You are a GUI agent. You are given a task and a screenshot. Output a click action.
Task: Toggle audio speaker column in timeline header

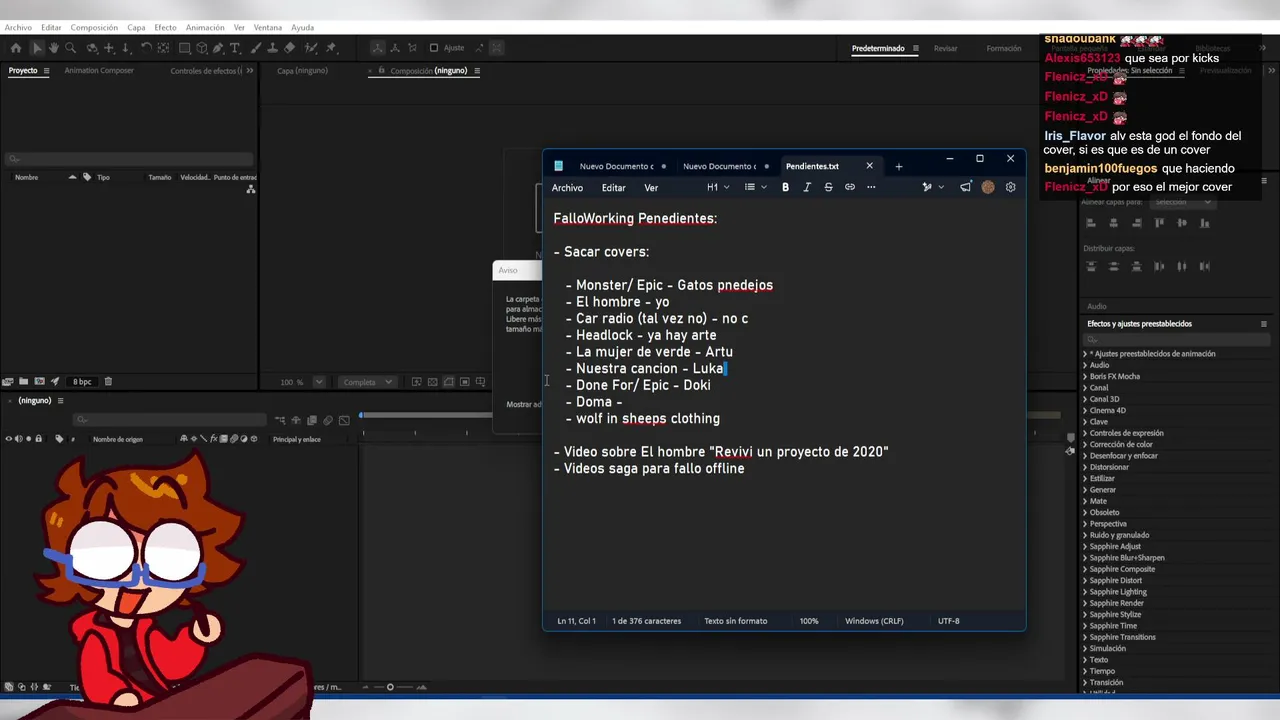pyautogui.click(x=18, y=439)
